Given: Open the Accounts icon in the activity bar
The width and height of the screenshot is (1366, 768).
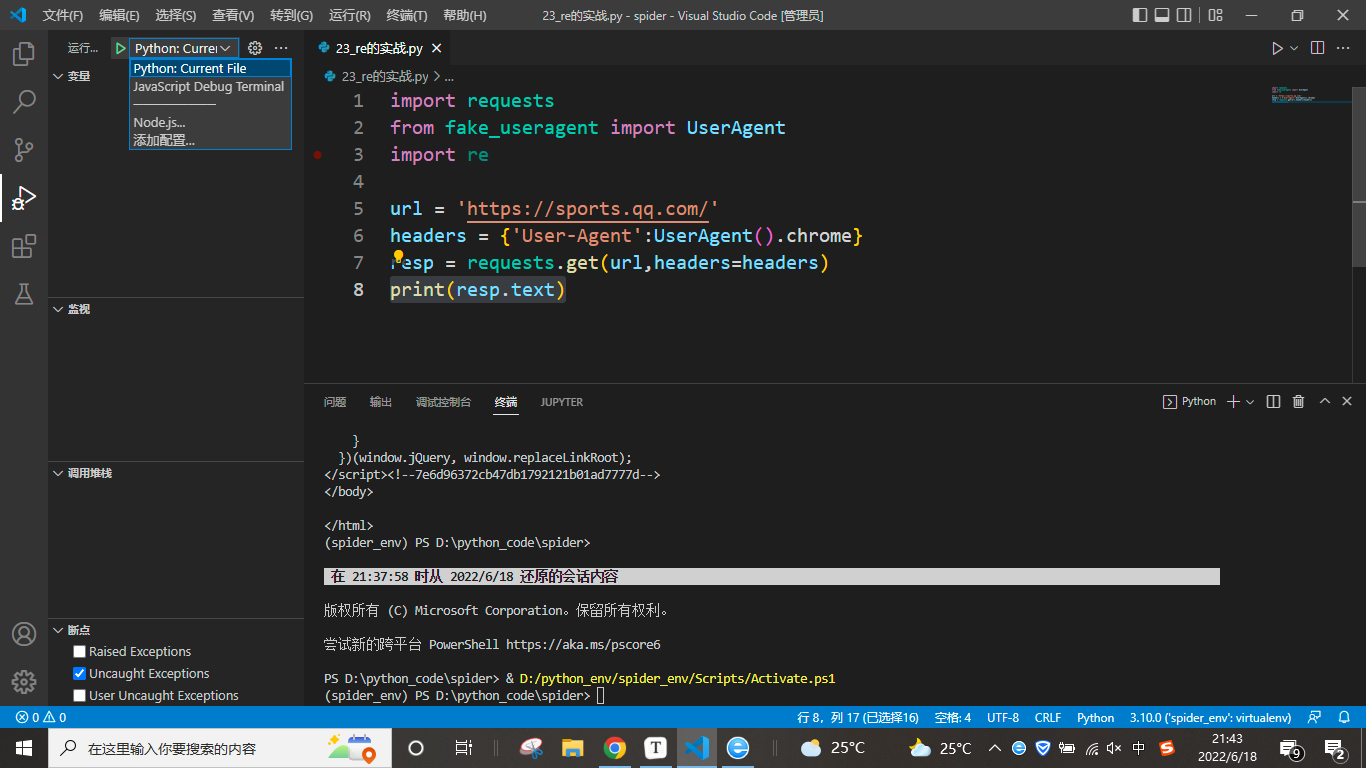Looking at the screenshot, I should [x=24, y=634].
